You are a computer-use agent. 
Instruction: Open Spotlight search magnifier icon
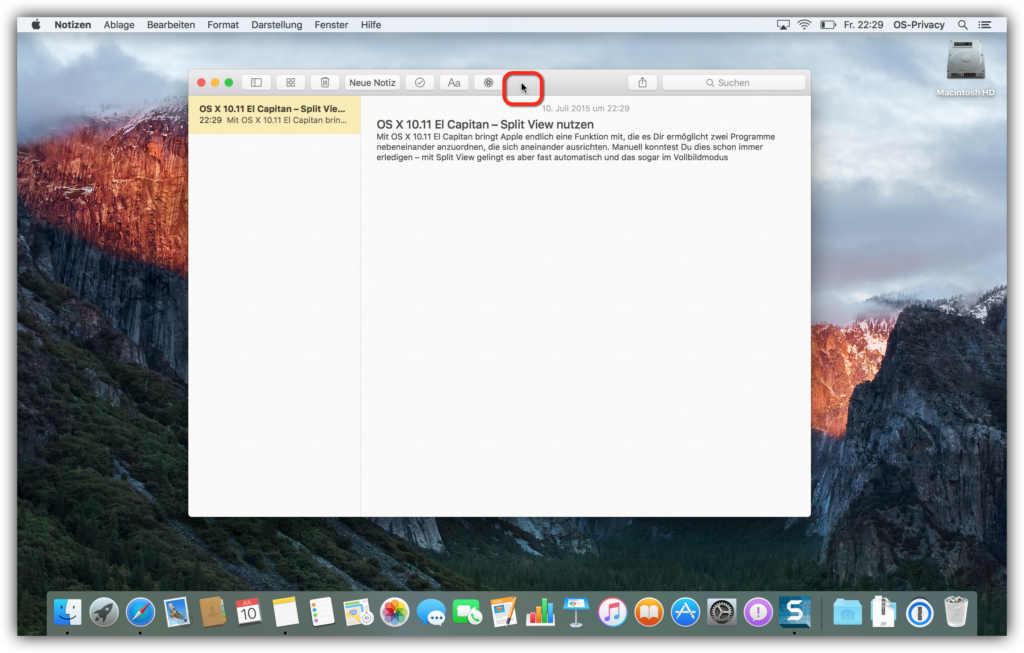point(963,25)
